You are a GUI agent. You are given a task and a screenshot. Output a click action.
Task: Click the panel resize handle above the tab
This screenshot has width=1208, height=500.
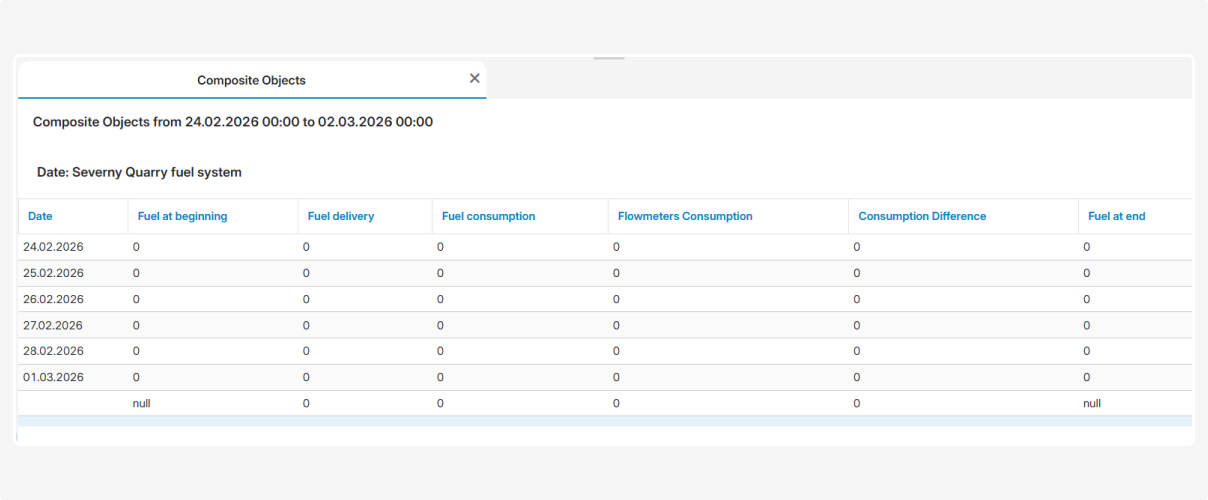[x=609, y=58]
